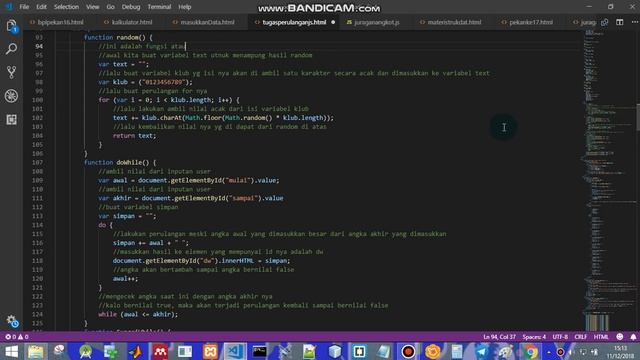Screen dimensions: 640x360
Task: Switch to the bpipekan16.html tab
Action: tap(56, 22)
